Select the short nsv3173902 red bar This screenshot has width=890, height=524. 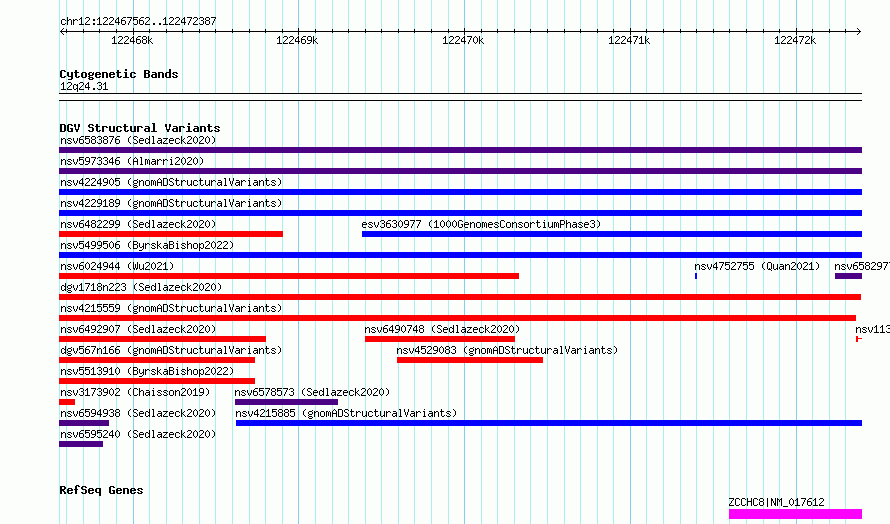point(67,402)
